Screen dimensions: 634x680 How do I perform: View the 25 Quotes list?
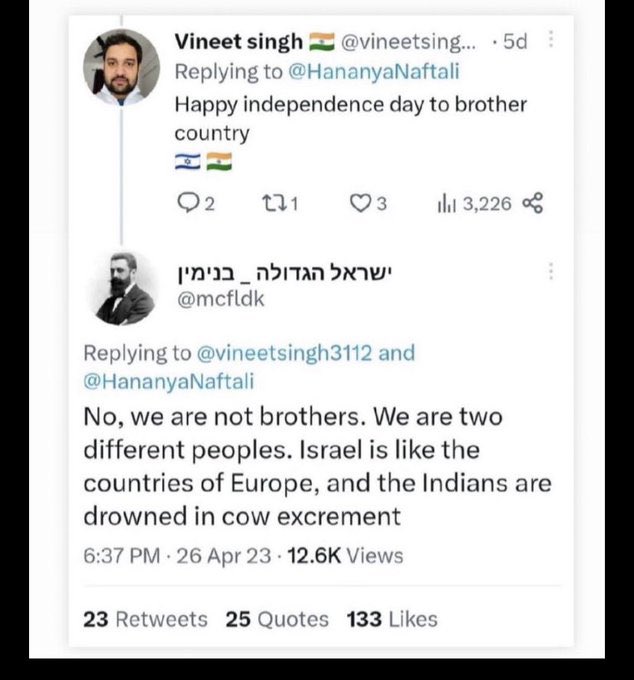(277, 619)
